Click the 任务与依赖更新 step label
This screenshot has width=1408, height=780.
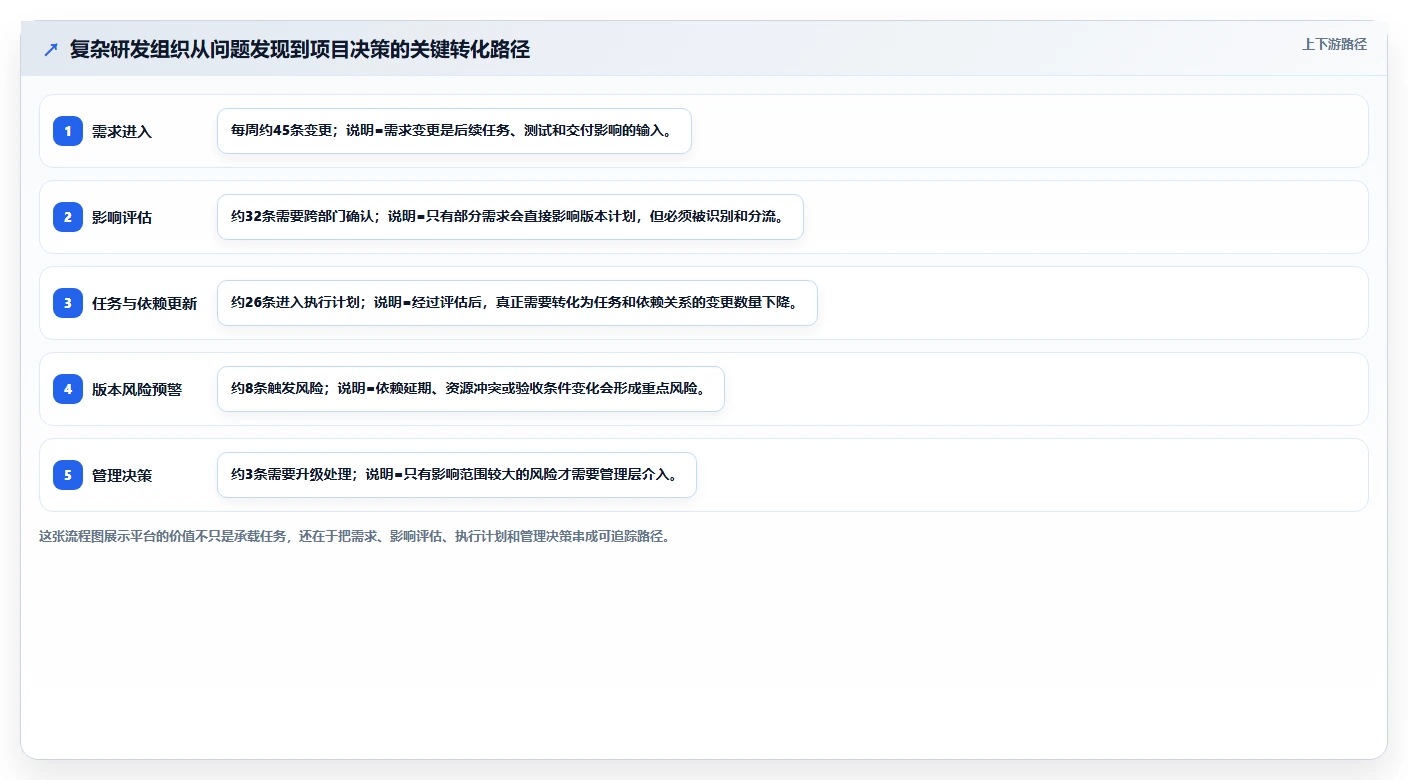point(145,303)
